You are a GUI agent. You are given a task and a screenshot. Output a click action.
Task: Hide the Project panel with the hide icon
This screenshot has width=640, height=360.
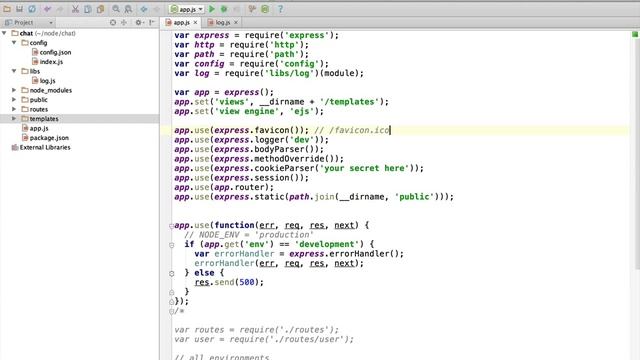152,22
